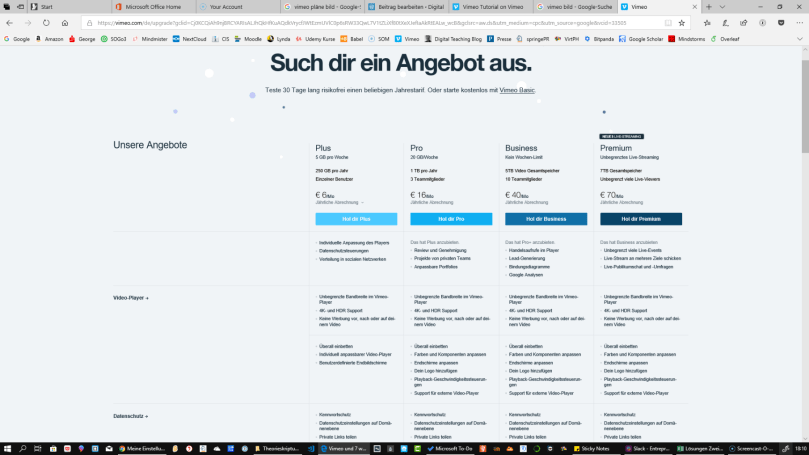Switch to Vimeo Tutorial on Vimeo tab
Image resolution: width=809 pixels, height=455 pixels.
click(x=491, y=7)
